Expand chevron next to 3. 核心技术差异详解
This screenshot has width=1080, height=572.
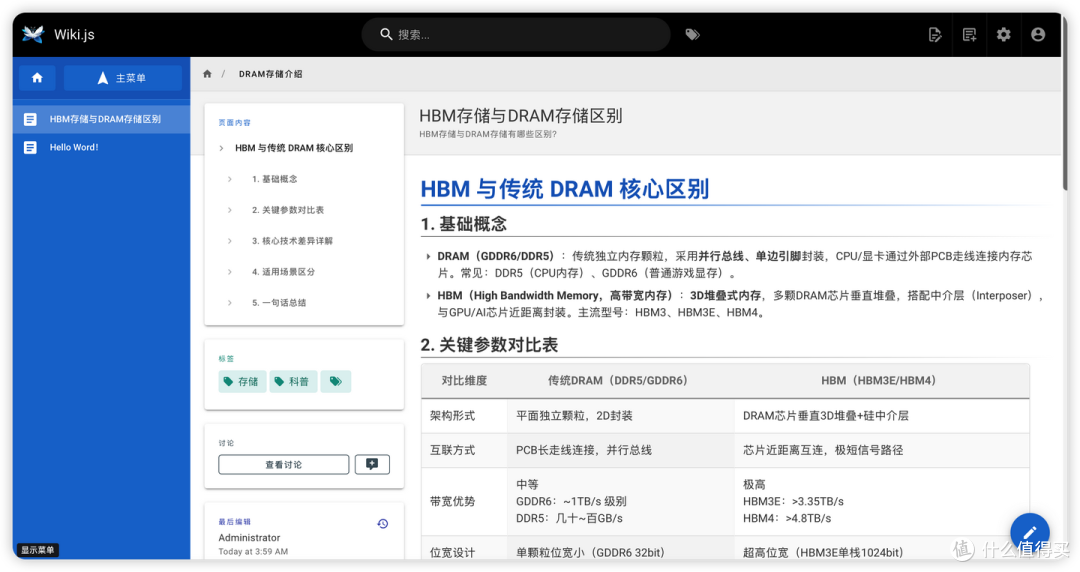229,241
